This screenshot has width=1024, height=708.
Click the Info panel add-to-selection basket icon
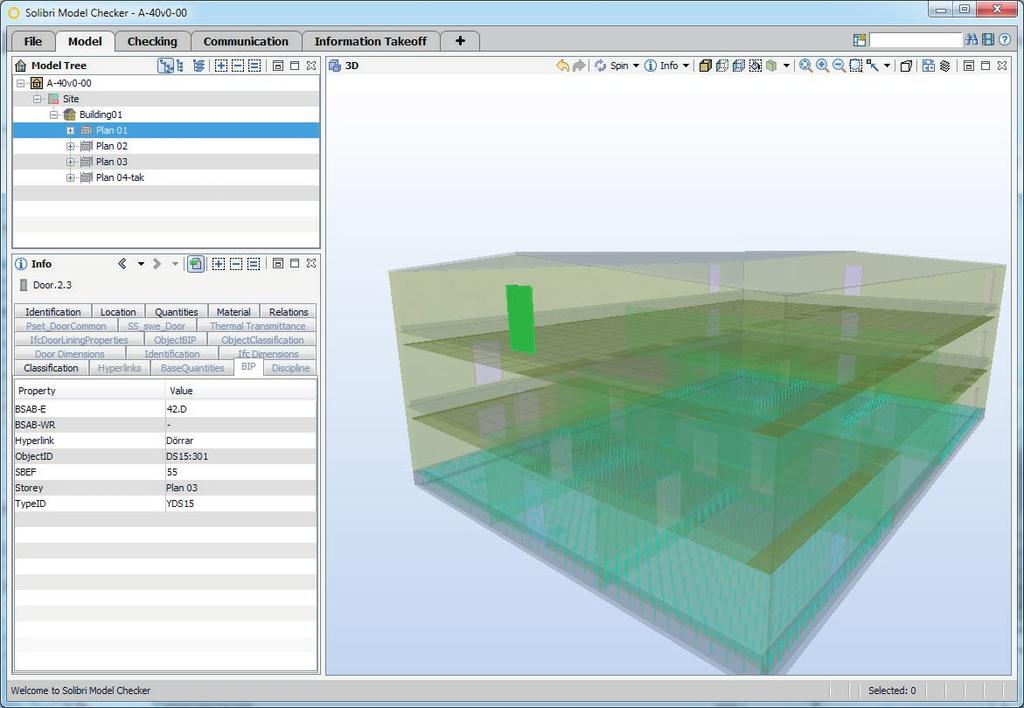[x=218, y=264]
